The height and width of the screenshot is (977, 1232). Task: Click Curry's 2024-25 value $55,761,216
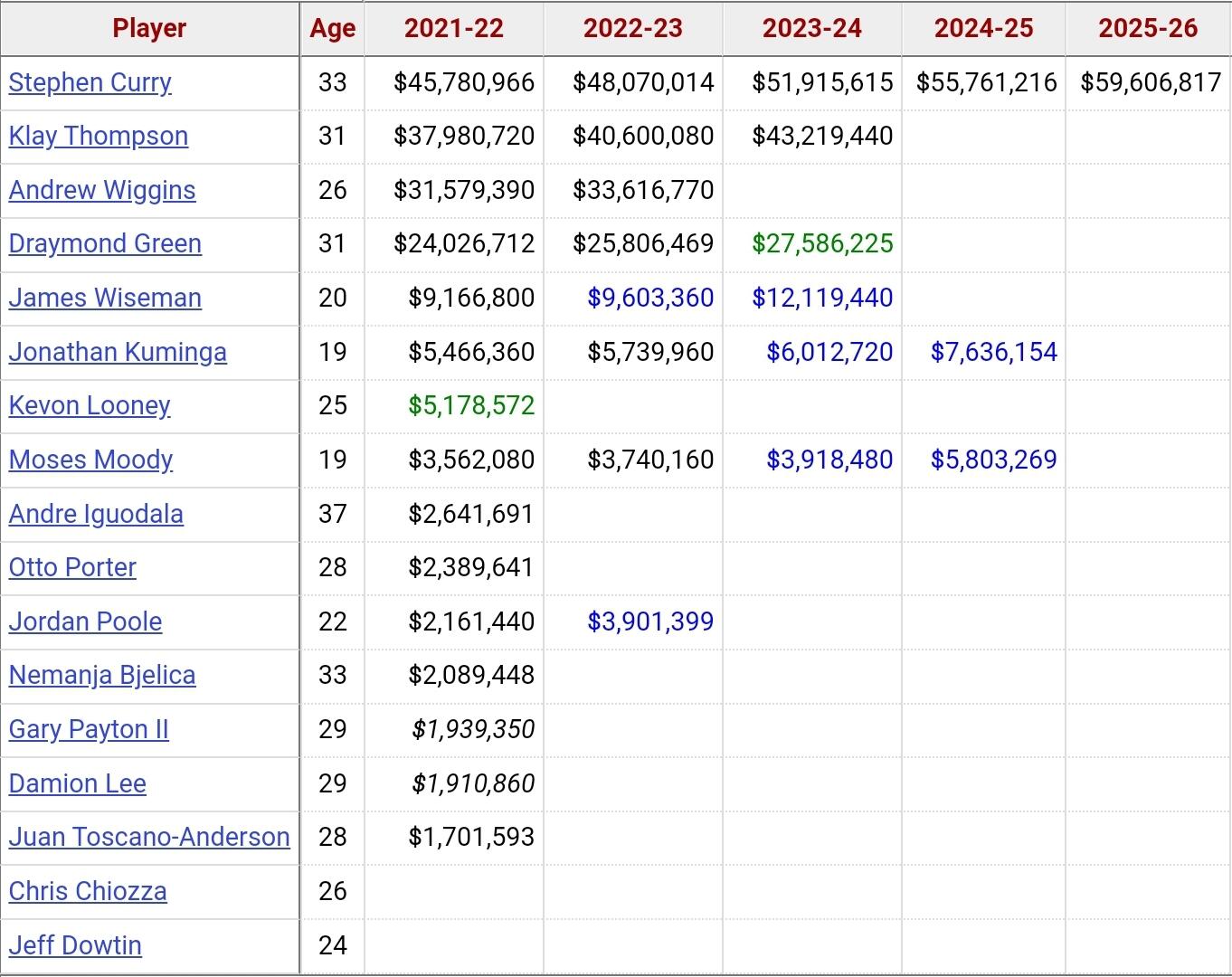(987, 82)
